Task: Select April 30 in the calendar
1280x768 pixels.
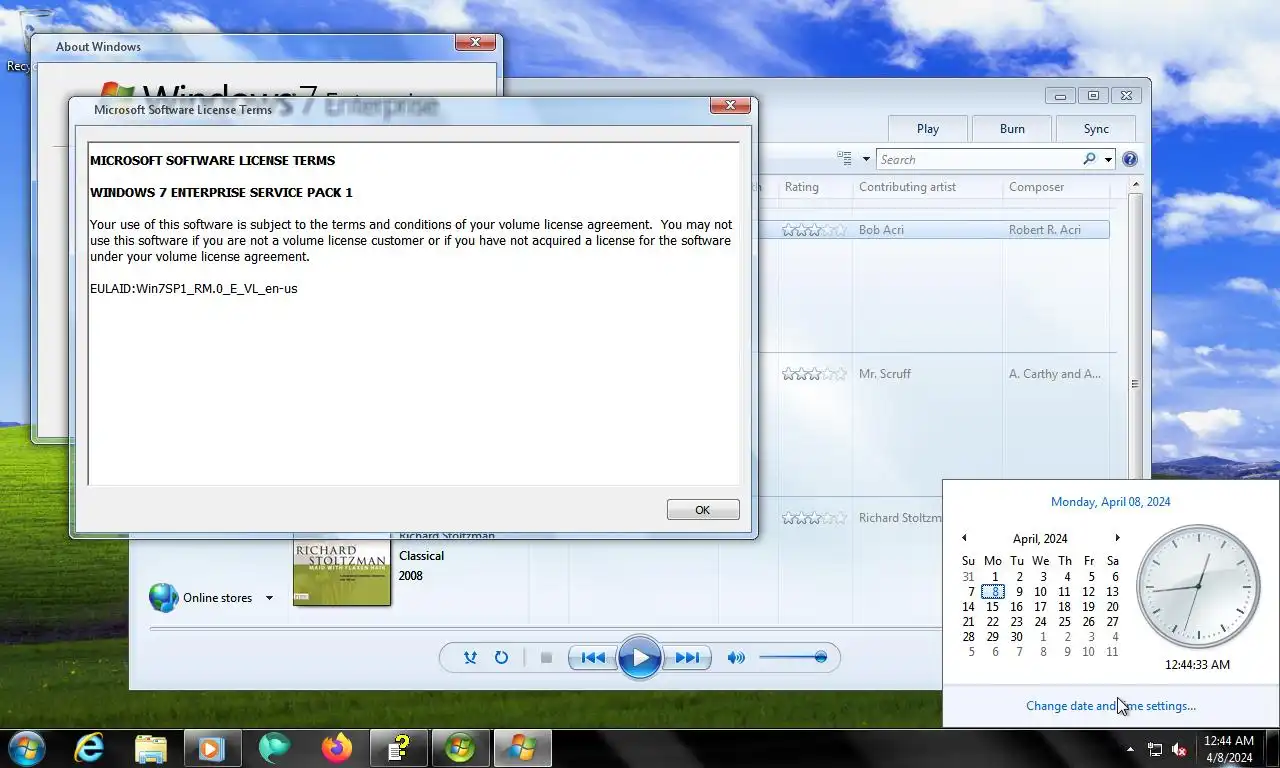Action: 1016,637
